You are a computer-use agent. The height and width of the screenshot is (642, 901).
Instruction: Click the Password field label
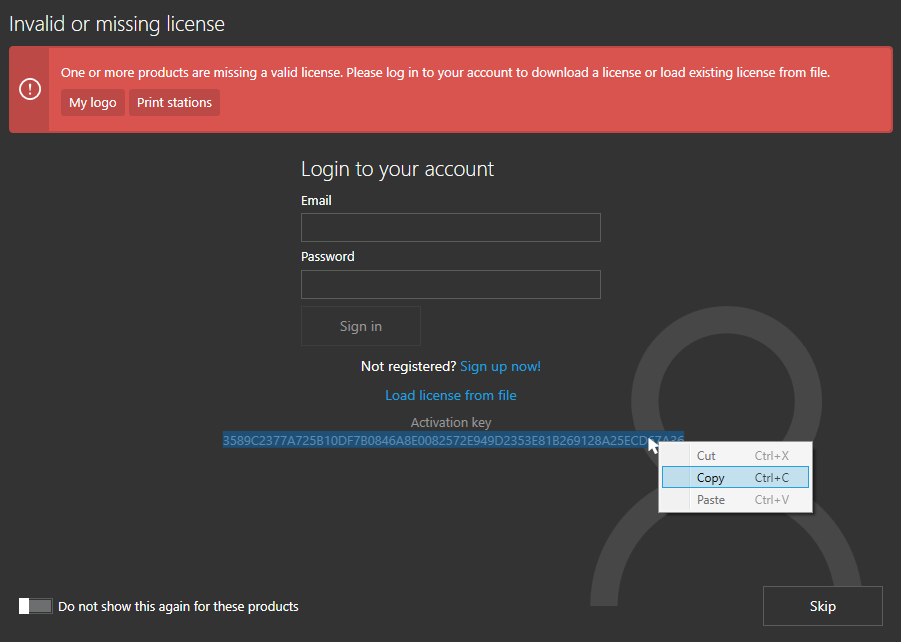pyautogui.click(x=328, y=257)
